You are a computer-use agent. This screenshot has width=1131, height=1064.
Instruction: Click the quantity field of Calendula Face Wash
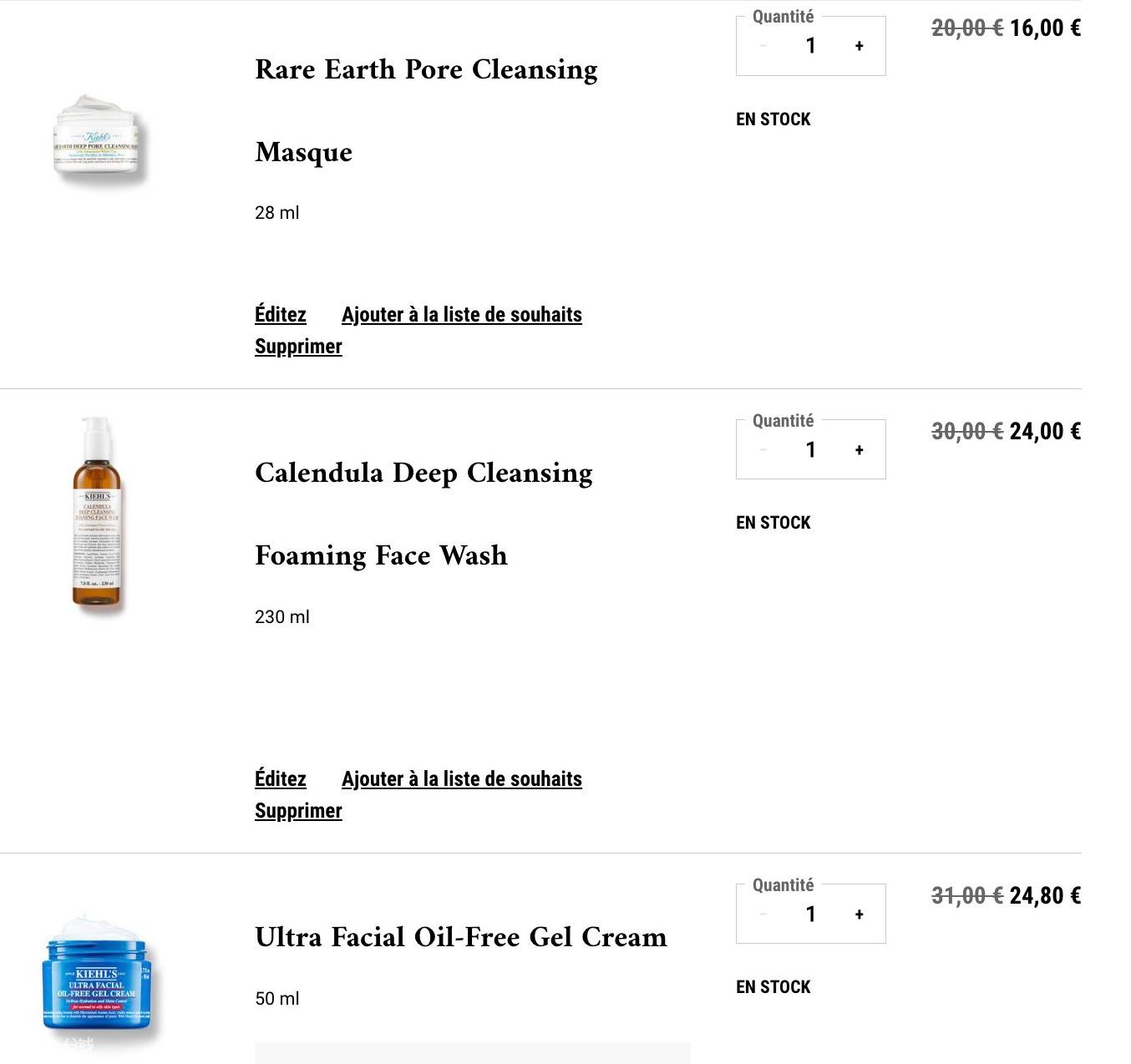[x=810, y=450]
